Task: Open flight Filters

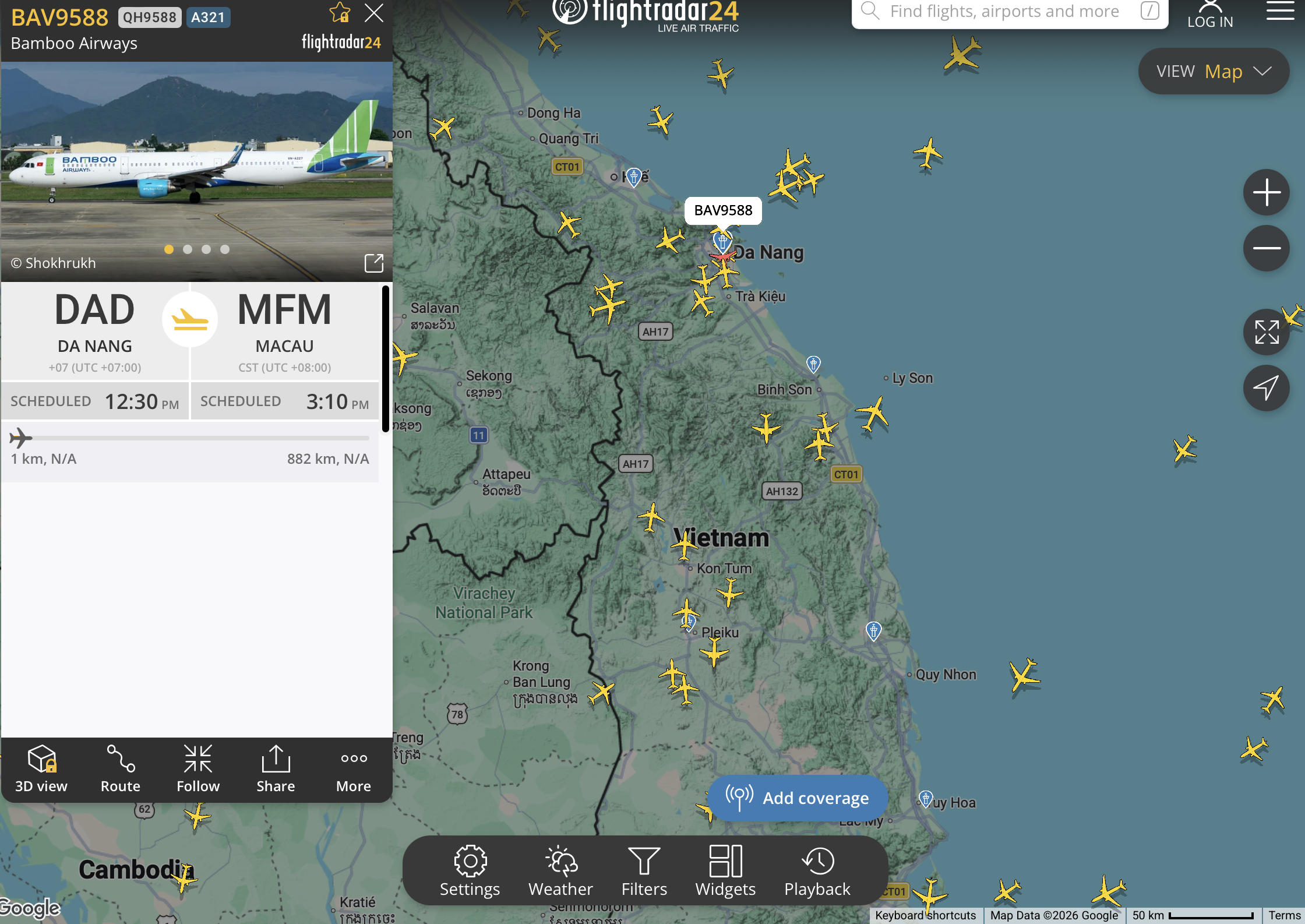Action: pyautogui.click(x=644, y=871)
